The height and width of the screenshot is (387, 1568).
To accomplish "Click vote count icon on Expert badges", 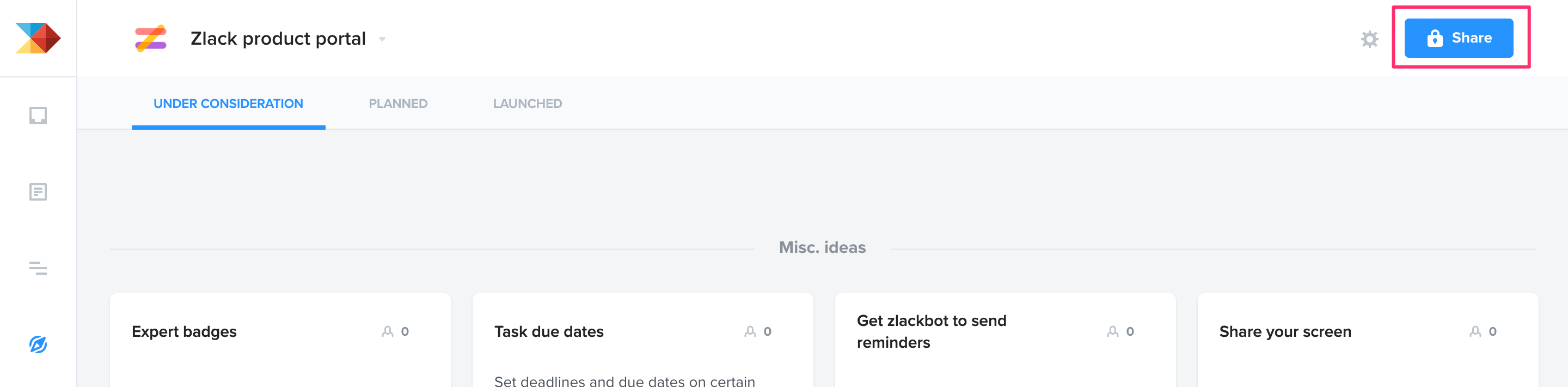I will point(387,331).
